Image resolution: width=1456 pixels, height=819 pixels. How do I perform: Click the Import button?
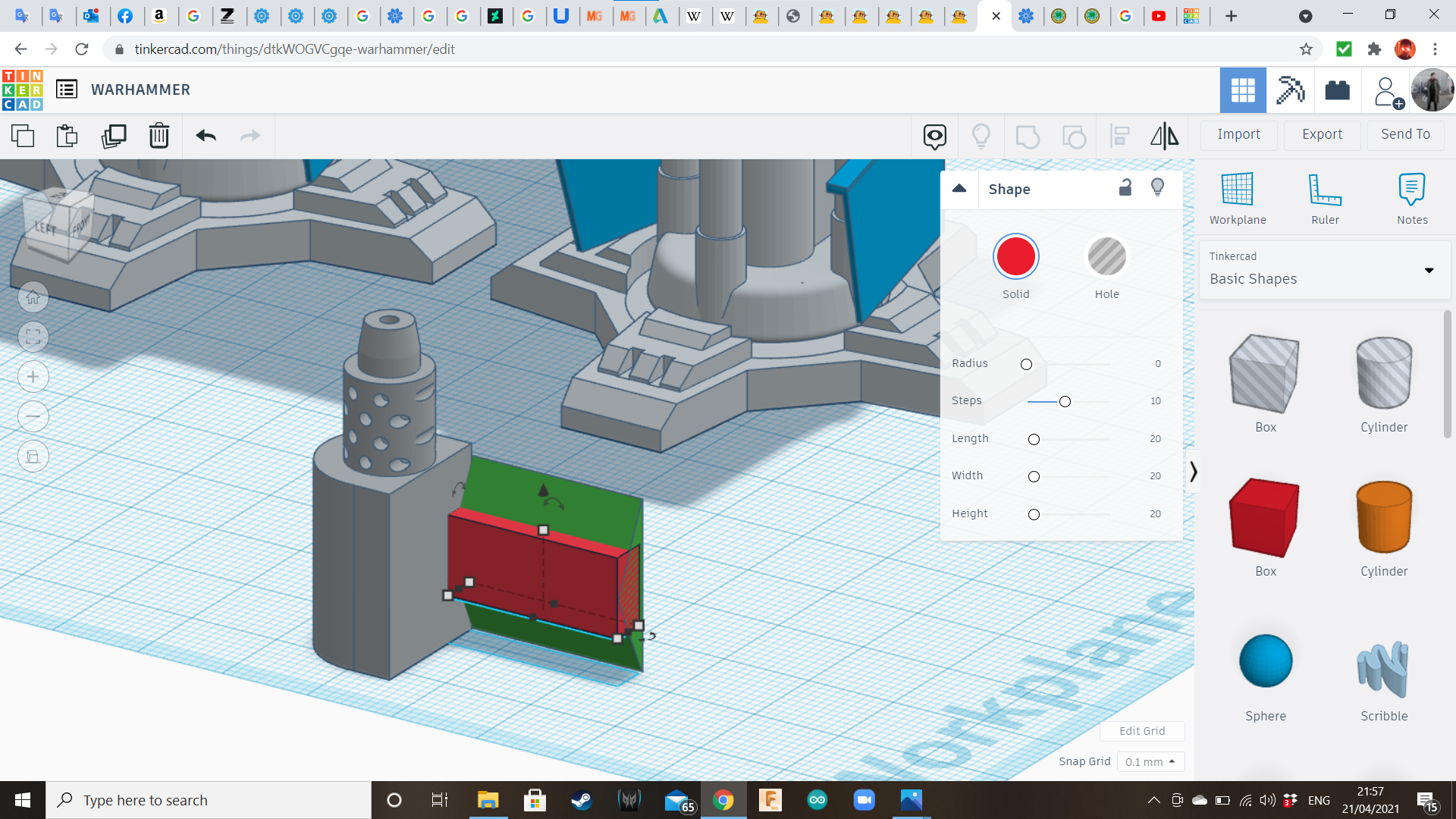[1238, 134]
